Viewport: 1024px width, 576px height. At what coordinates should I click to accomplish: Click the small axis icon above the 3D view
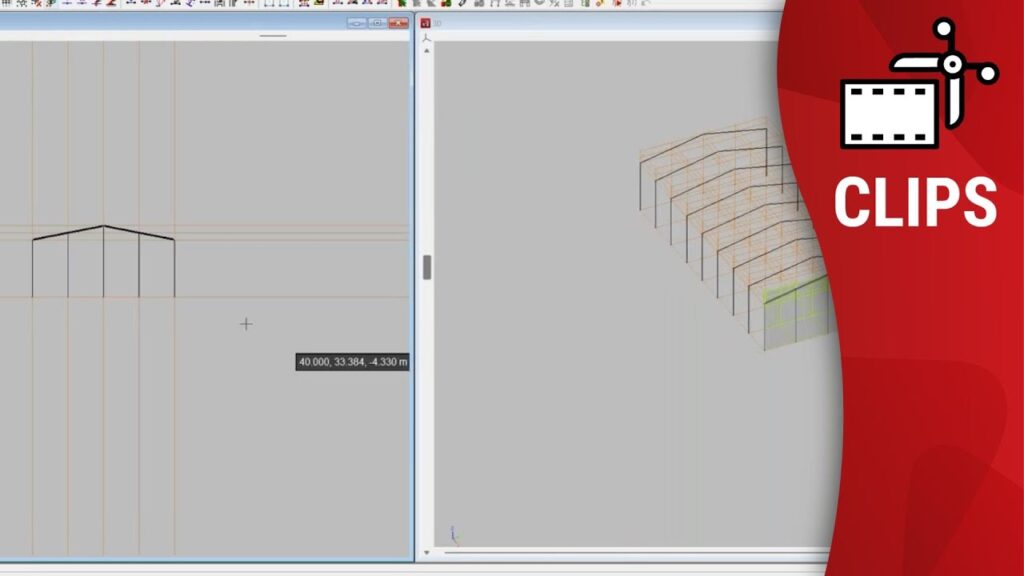click(x=427, y=38)
